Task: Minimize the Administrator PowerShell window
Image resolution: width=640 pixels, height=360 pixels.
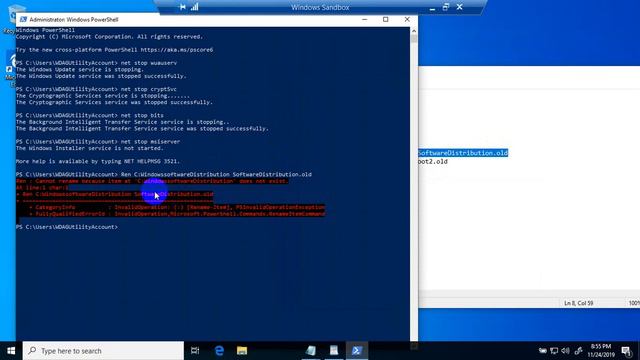Action: point(364,19)
